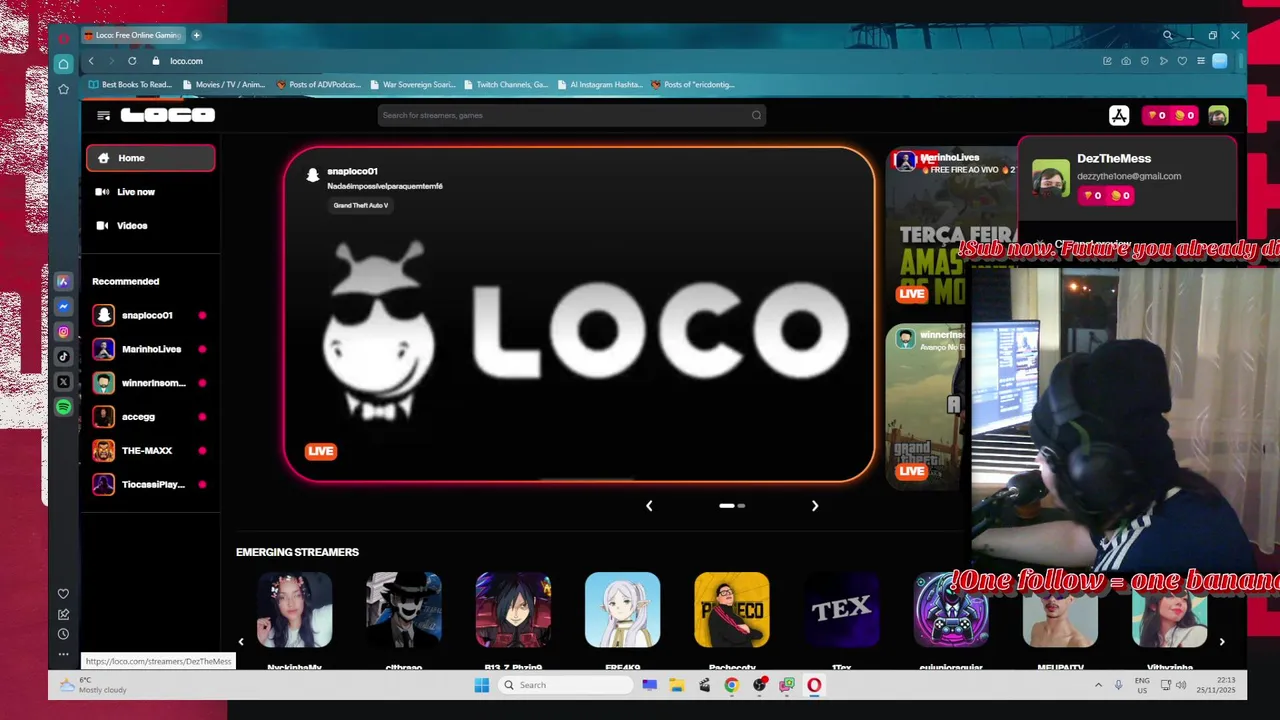
Task: Go back with browser back arrow
Action: click(x=91, y=61)
